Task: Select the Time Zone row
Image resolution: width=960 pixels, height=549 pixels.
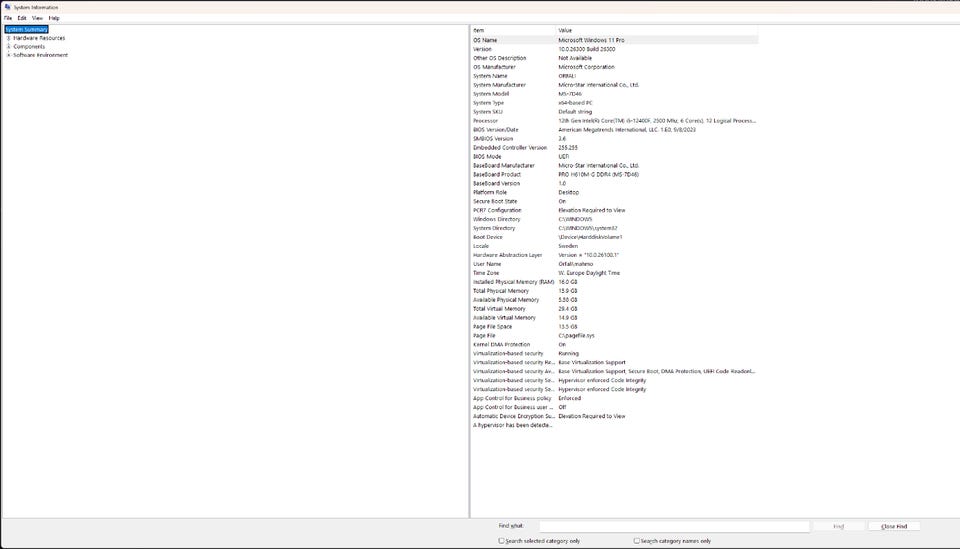Action: pos(615,273)
